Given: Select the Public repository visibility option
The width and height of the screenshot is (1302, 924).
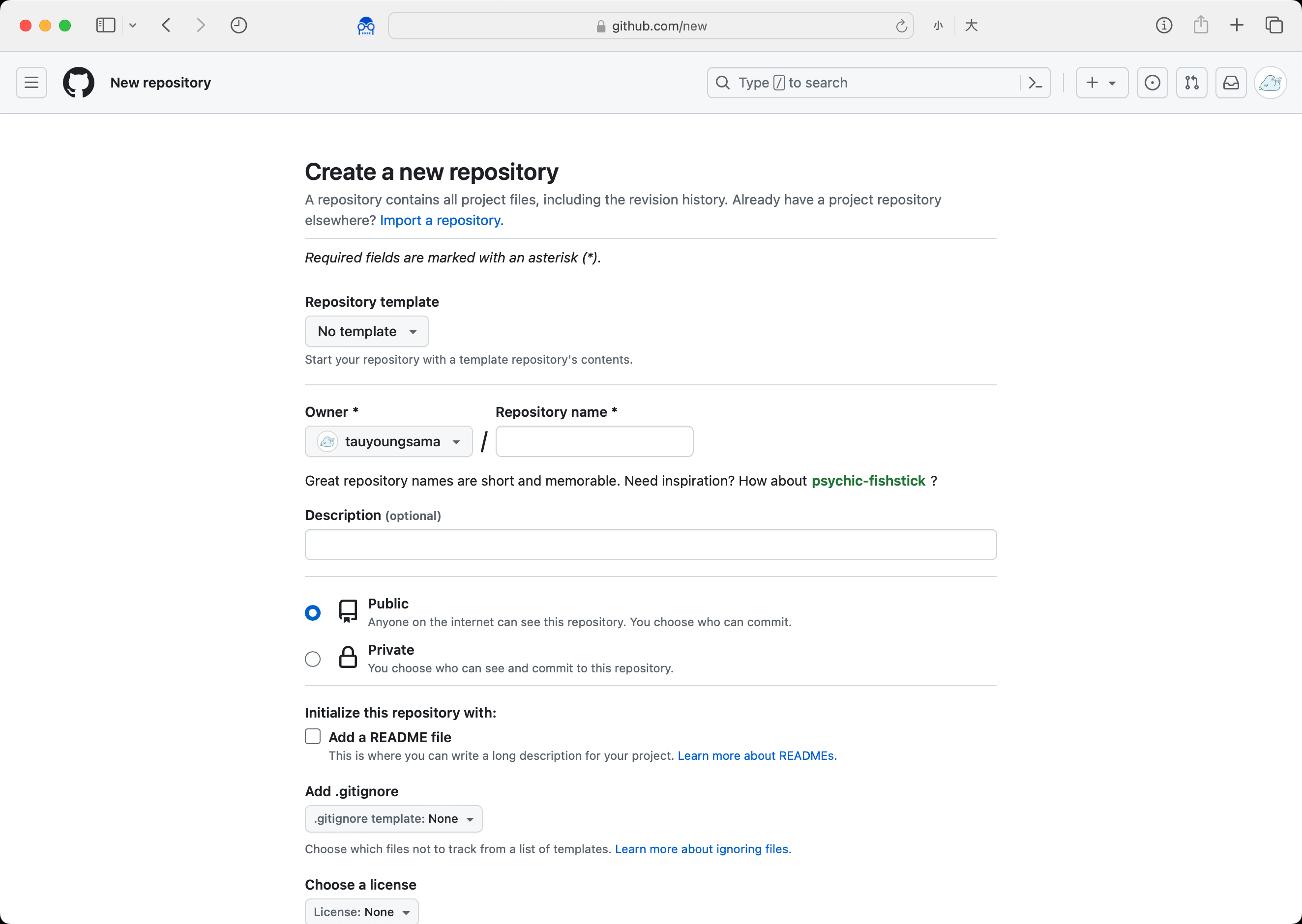Looking at the screenshot, I should coord(312,612).
